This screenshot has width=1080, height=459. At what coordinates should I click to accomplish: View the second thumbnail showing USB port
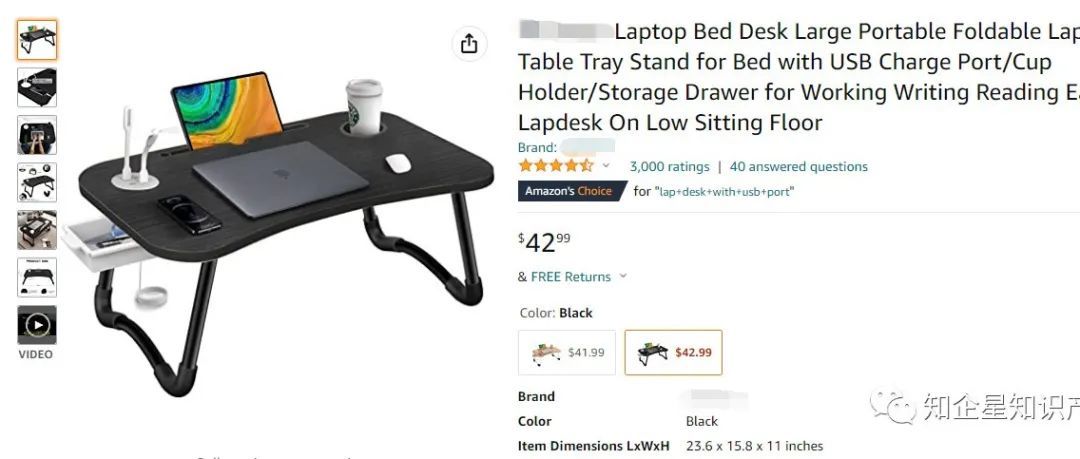37,87
